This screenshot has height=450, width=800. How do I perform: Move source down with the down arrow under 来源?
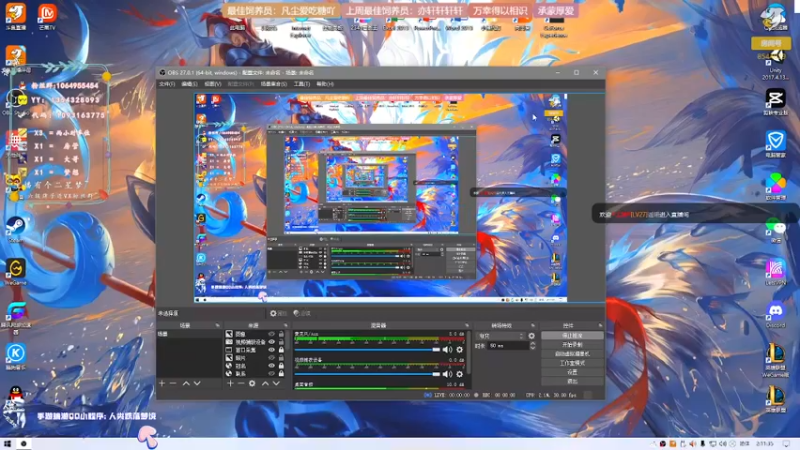(x=276, y=383)
